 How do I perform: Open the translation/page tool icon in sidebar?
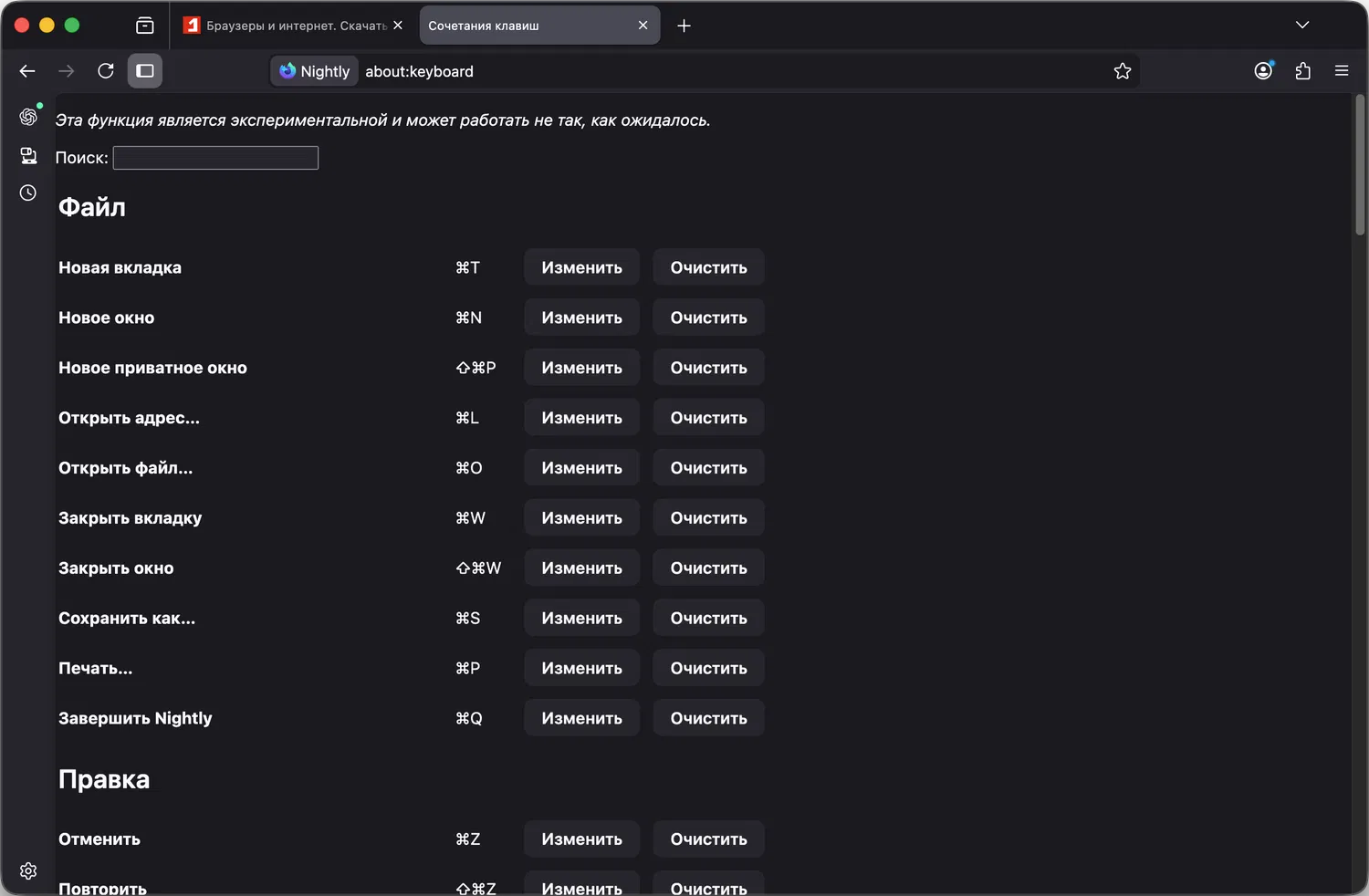tap(28, 155)
